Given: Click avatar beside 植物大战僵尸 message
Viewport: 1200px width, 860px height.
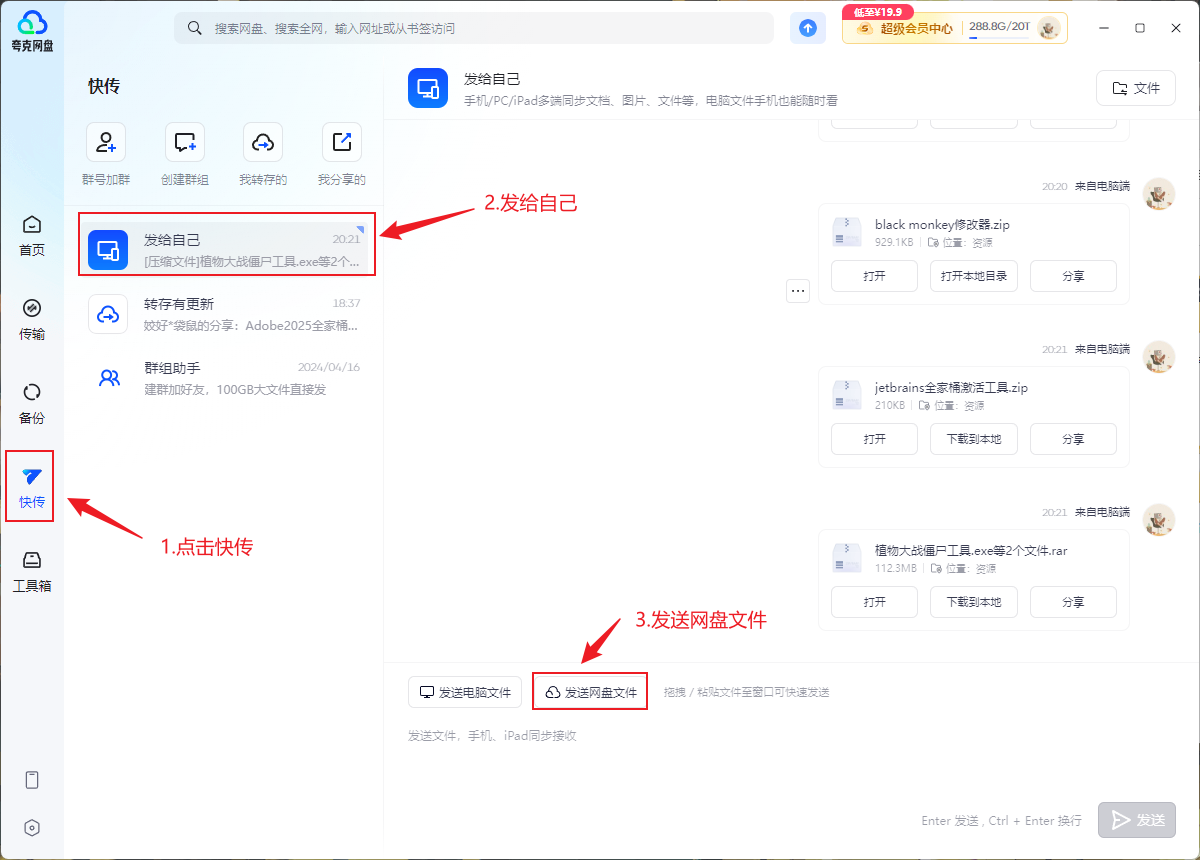Looking at the screenshot, I should [1159, 520].
